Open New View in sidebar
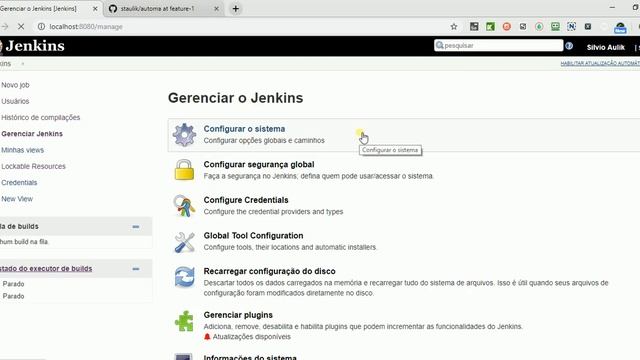Image resolution: width=640 pixels, height=360 pixels. (x=17, y=199)
